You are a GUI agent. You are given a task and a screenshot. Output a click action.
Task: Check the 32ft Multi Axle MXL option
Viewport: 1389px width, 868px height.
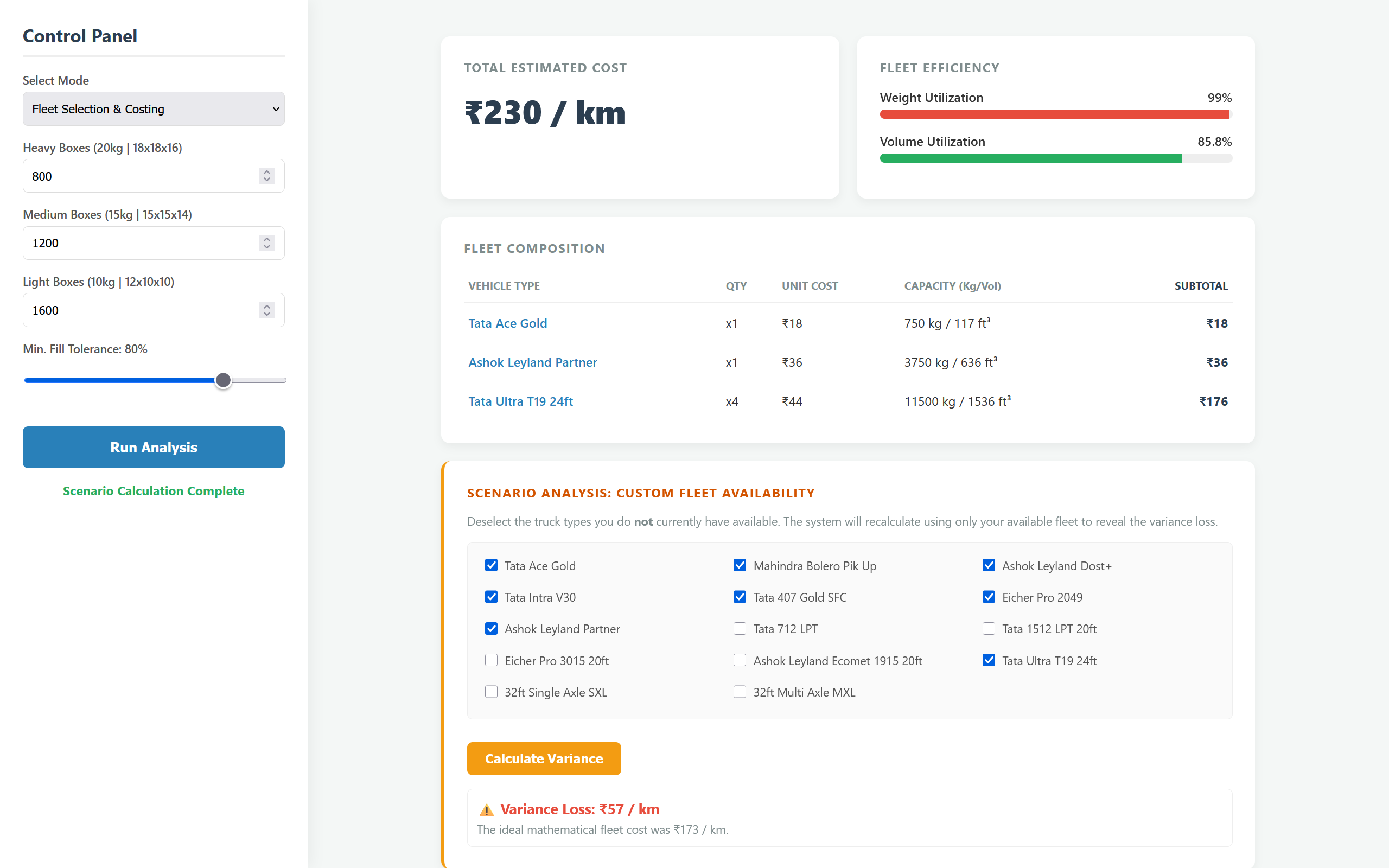pos(740,692)
